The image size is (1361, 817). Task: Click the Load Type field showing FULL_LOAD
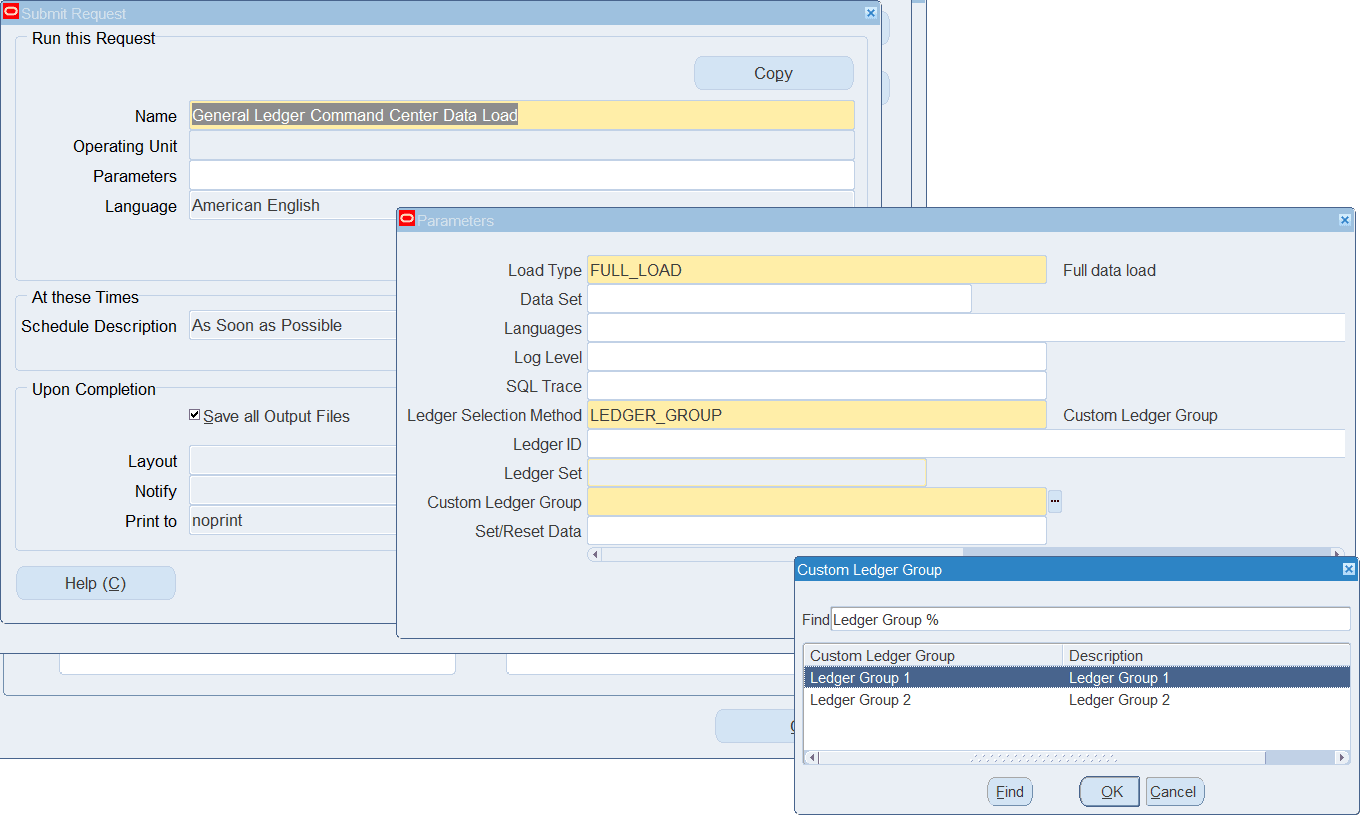pyautogui.click(x=817, y=270)
